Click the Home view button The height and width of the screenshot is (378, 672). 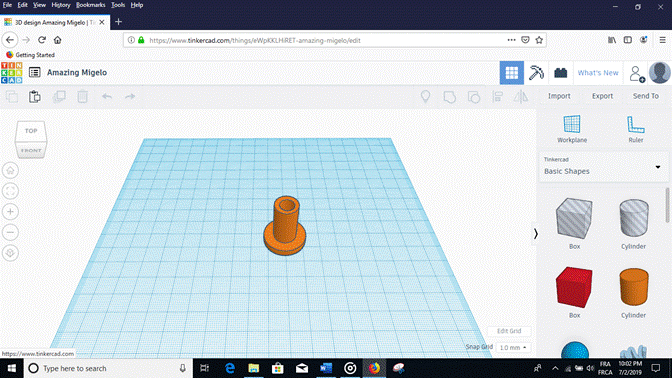tap(10, 171)
